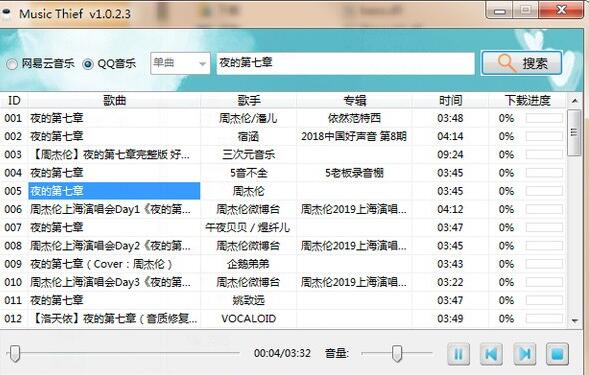The height and width of the screenshot is (375, 589).
Task: Click the download progress bar of row 001
Action: (x=544, y=118)
